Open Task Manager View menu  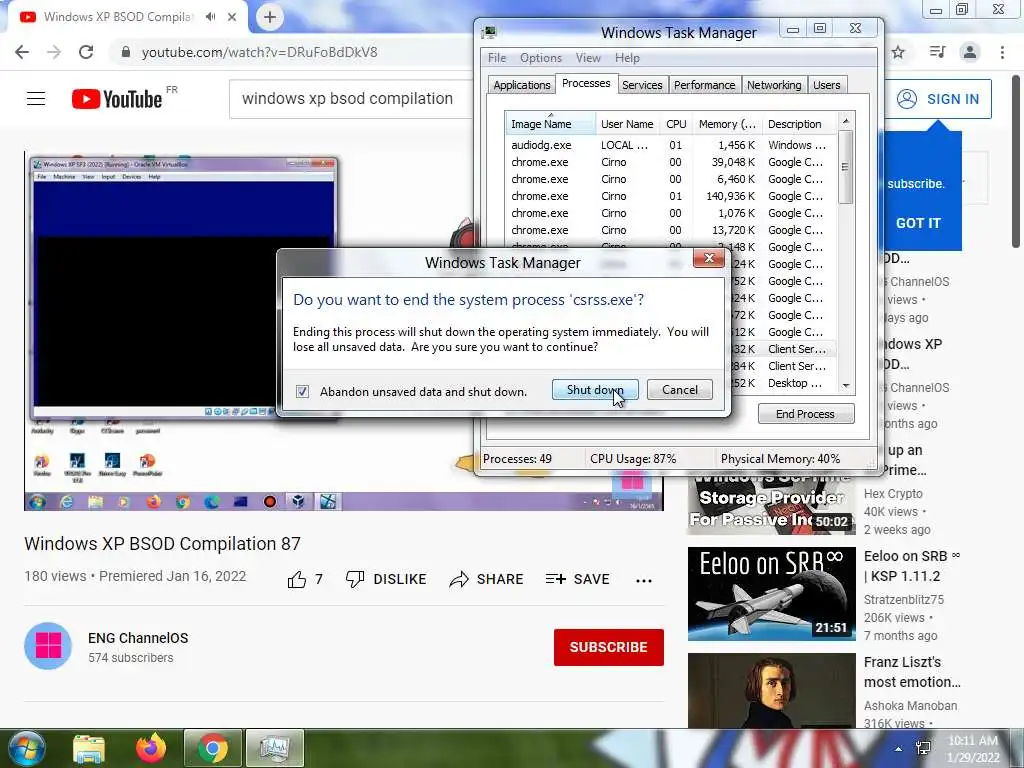tap(588, 58)
